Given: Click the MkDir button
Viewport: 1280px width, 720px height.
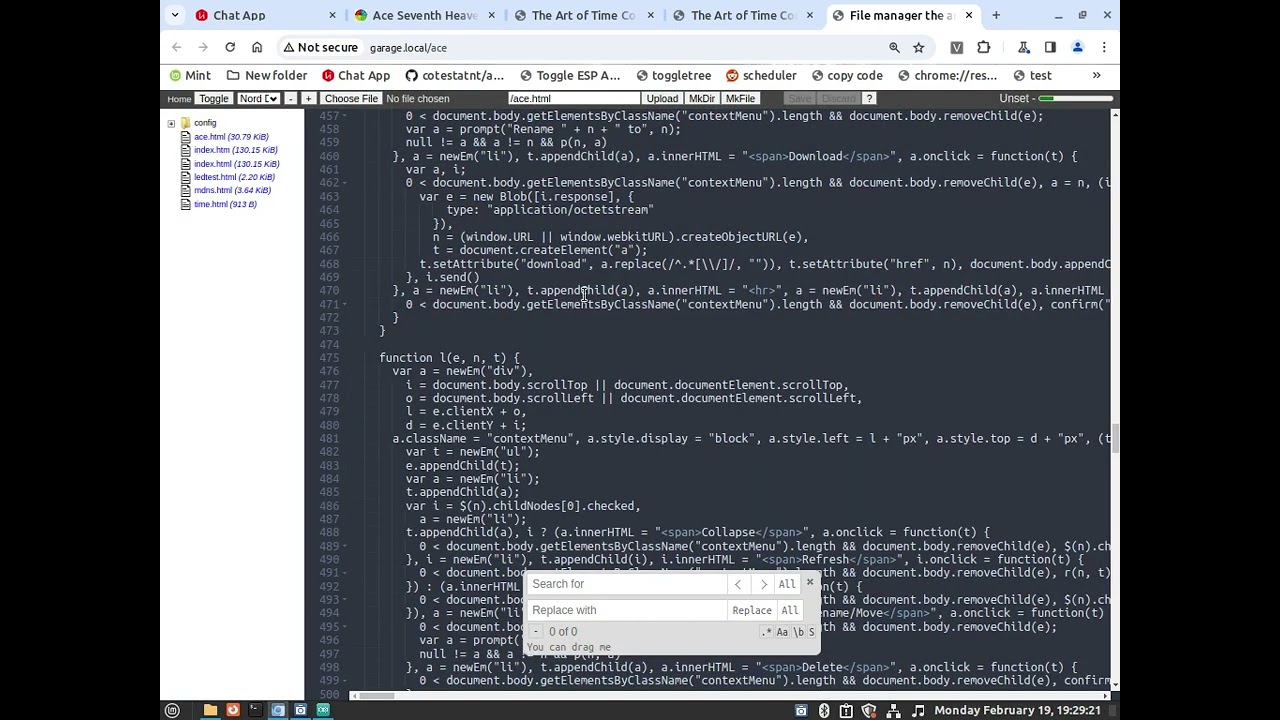Looking at the screenshot, I should (702, 99).
